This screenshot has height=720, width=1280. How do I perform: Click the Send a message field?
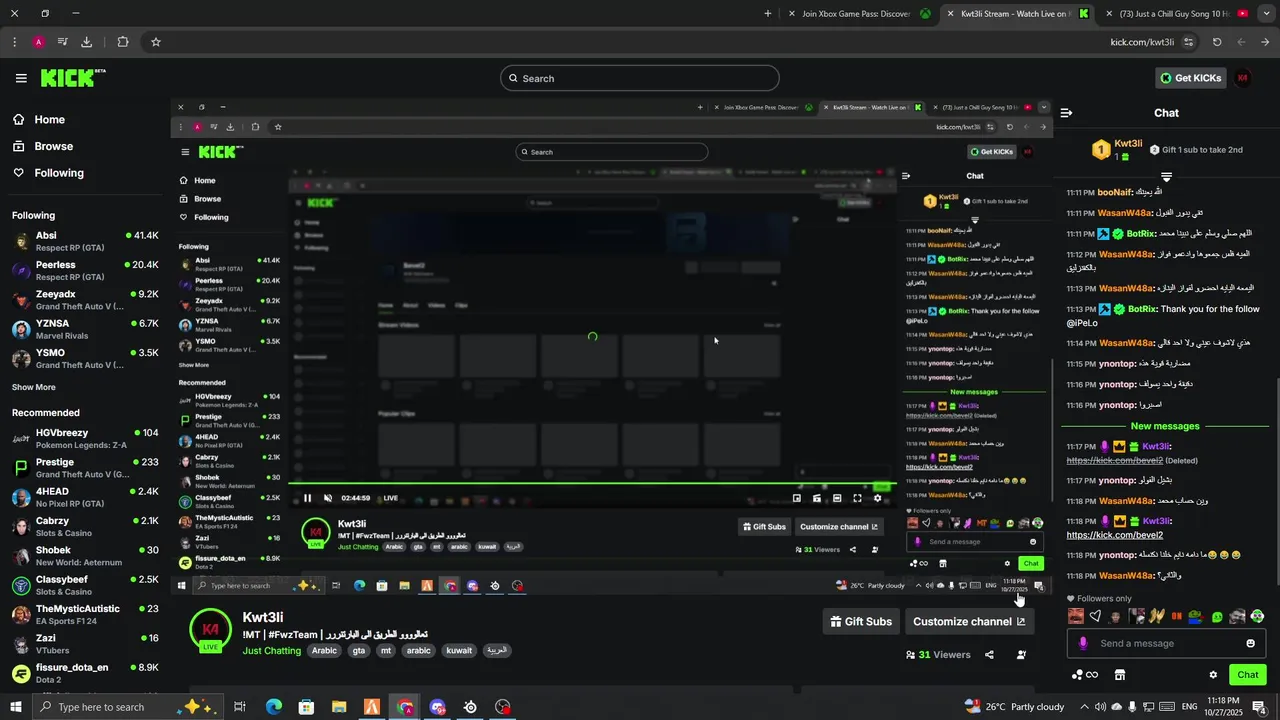click(1165, 643)
